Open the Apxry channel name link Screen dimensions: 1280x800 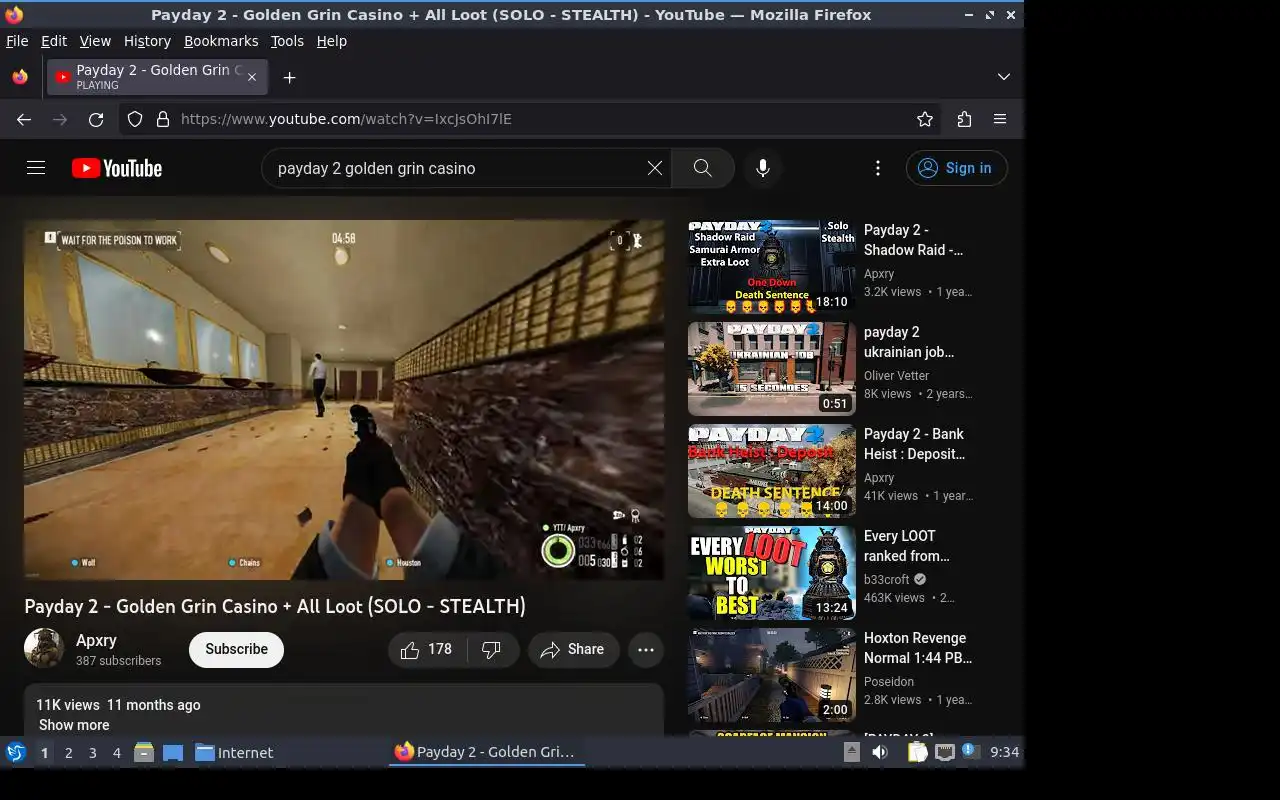(96, 640)
